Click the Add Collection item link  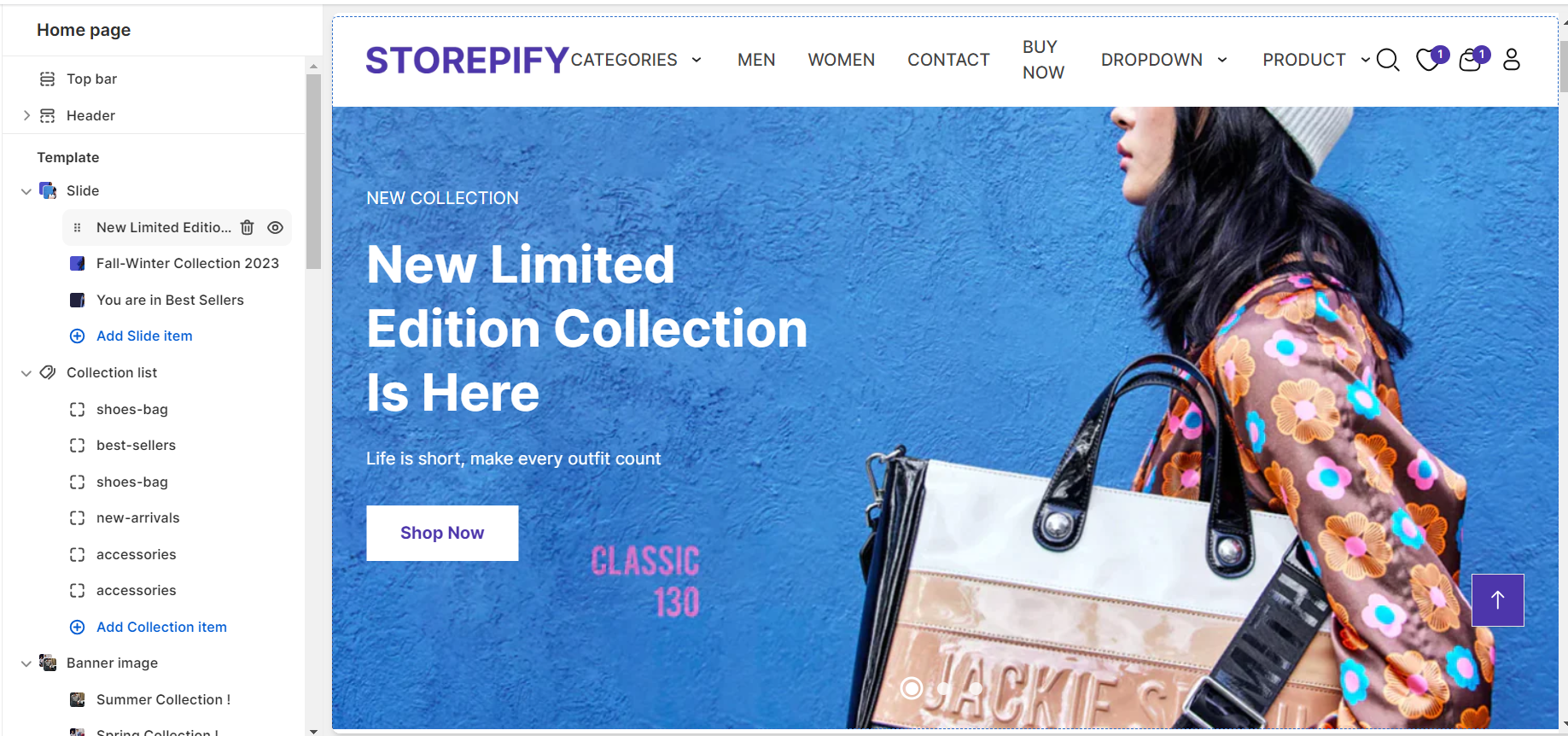click(x=161, y=627)
